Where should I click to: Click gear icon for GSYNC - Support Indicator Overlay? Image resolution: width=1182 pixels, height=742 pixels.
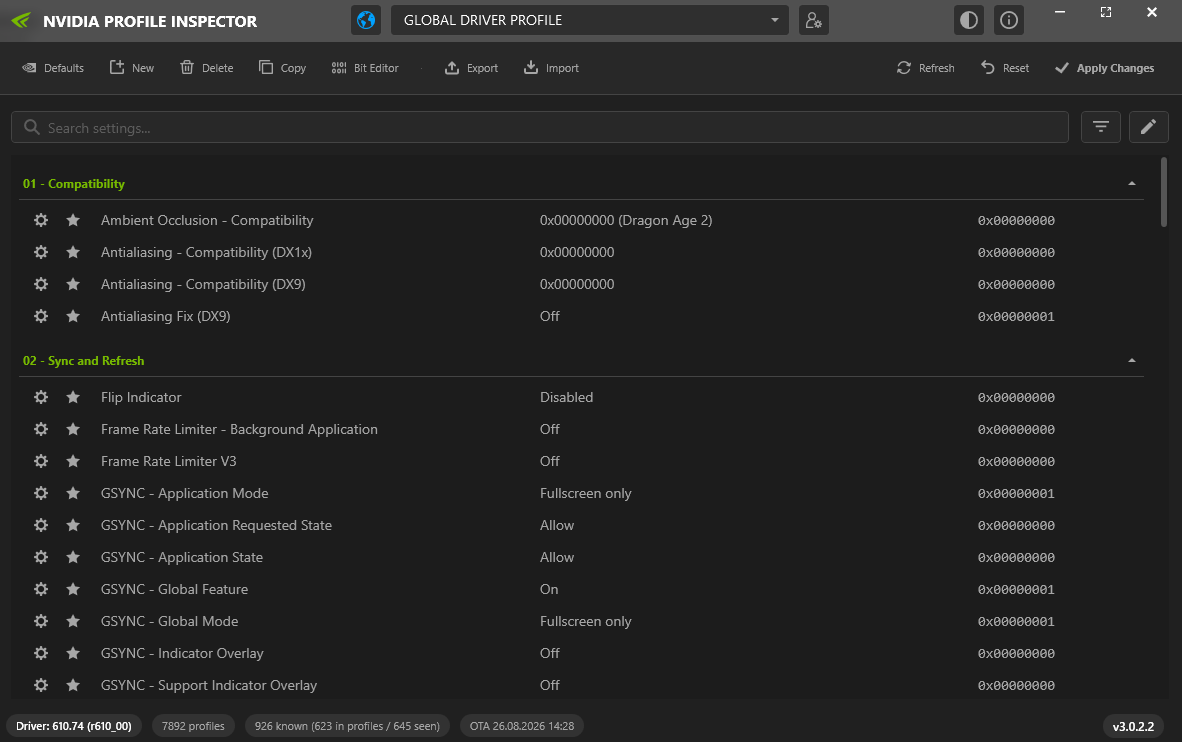[x=41, y=685]
